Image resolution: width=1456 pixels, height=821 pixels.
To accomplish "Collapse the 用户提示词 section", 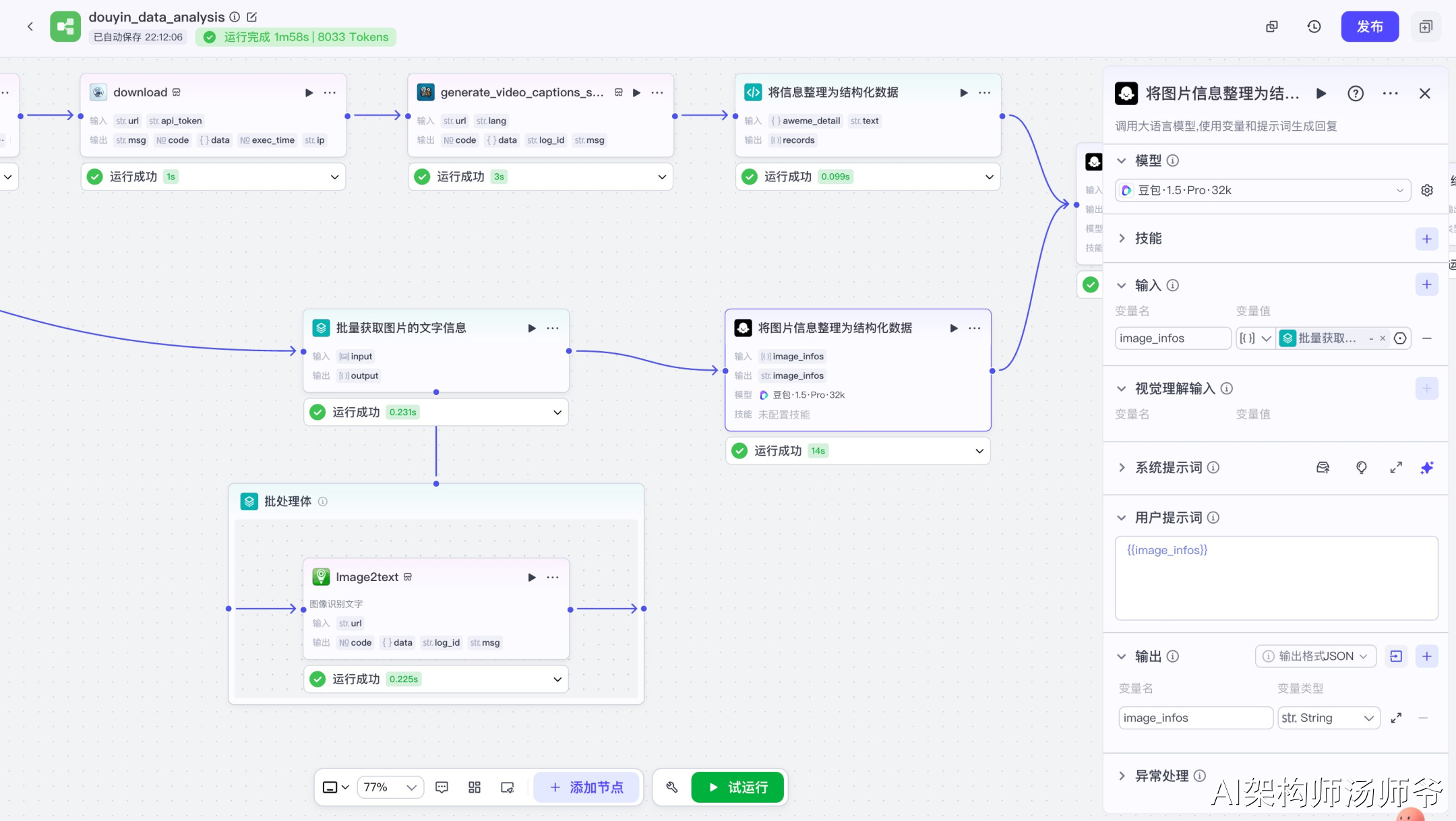I will [x=1122, y=518].
